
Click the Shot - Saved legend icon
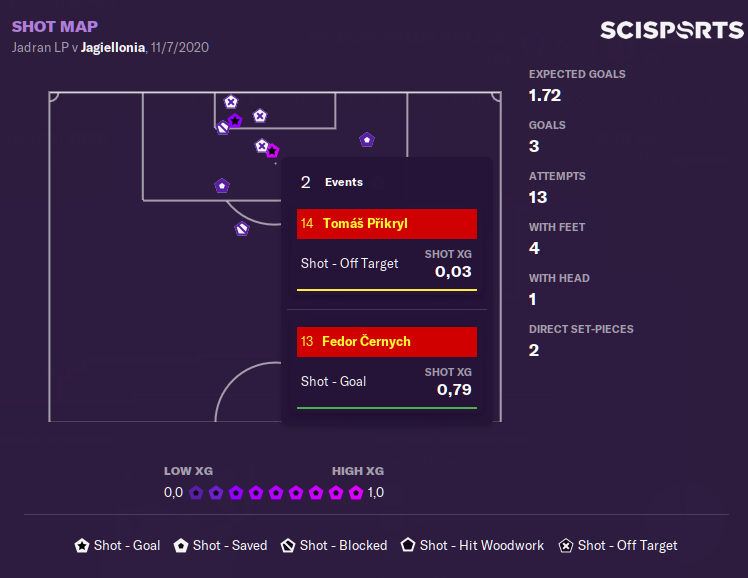pyautogui.click(x=181, y=545)
